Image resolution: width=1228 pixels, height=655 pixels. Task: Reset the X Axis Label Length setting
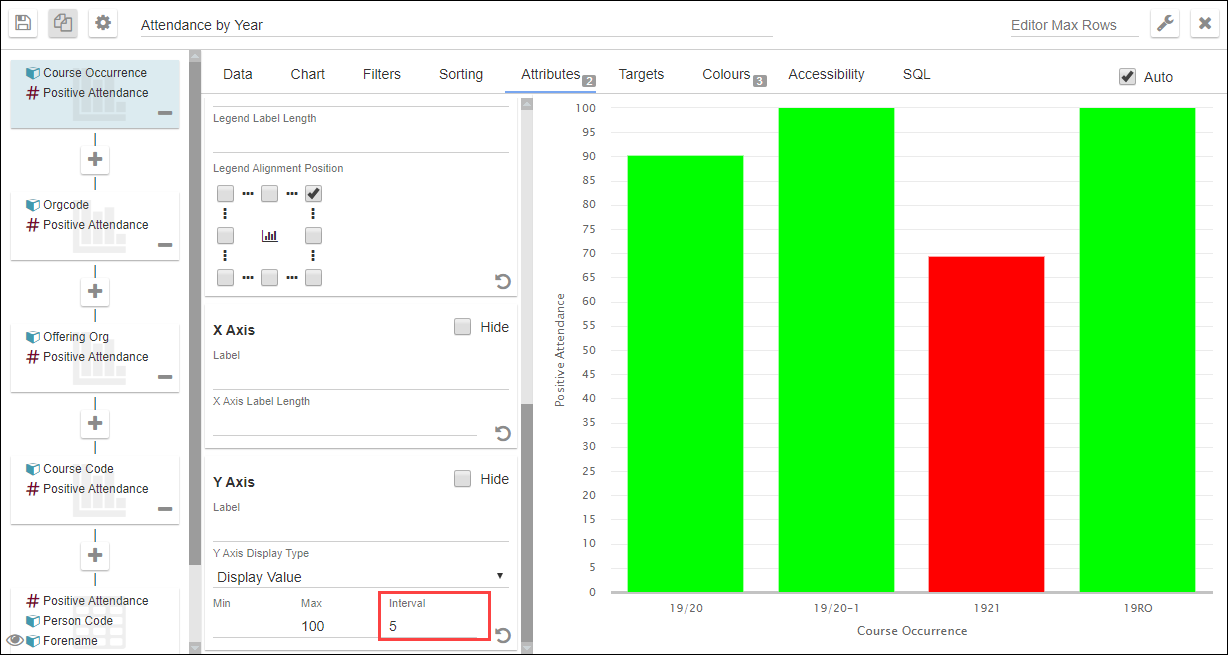point(503,433)
